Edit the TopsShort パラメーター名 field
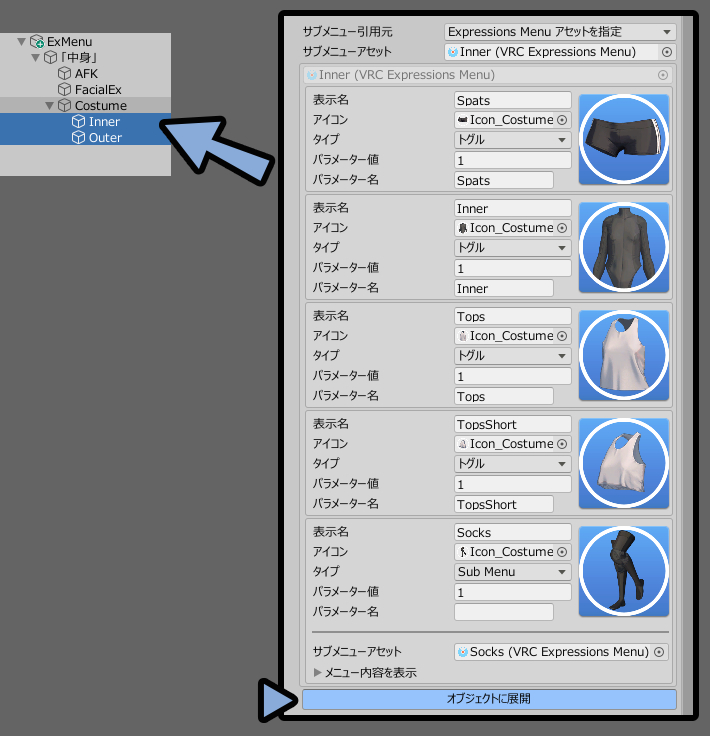 [x=504, y=504]
